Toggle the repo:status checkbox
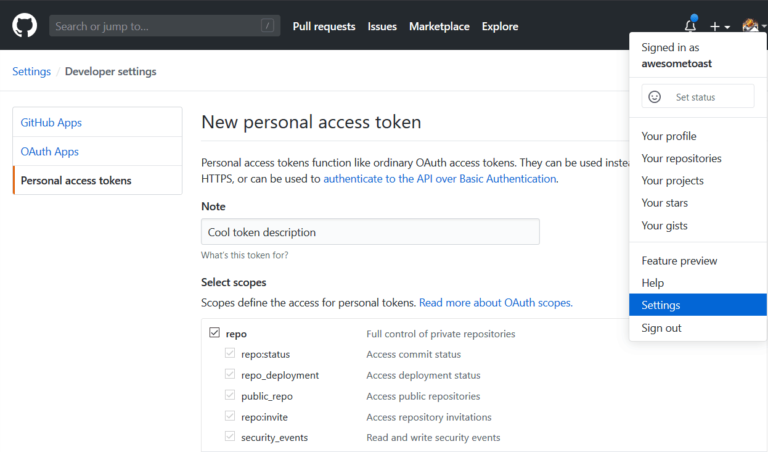The image size is (768, 452). (x=230, y=354)
